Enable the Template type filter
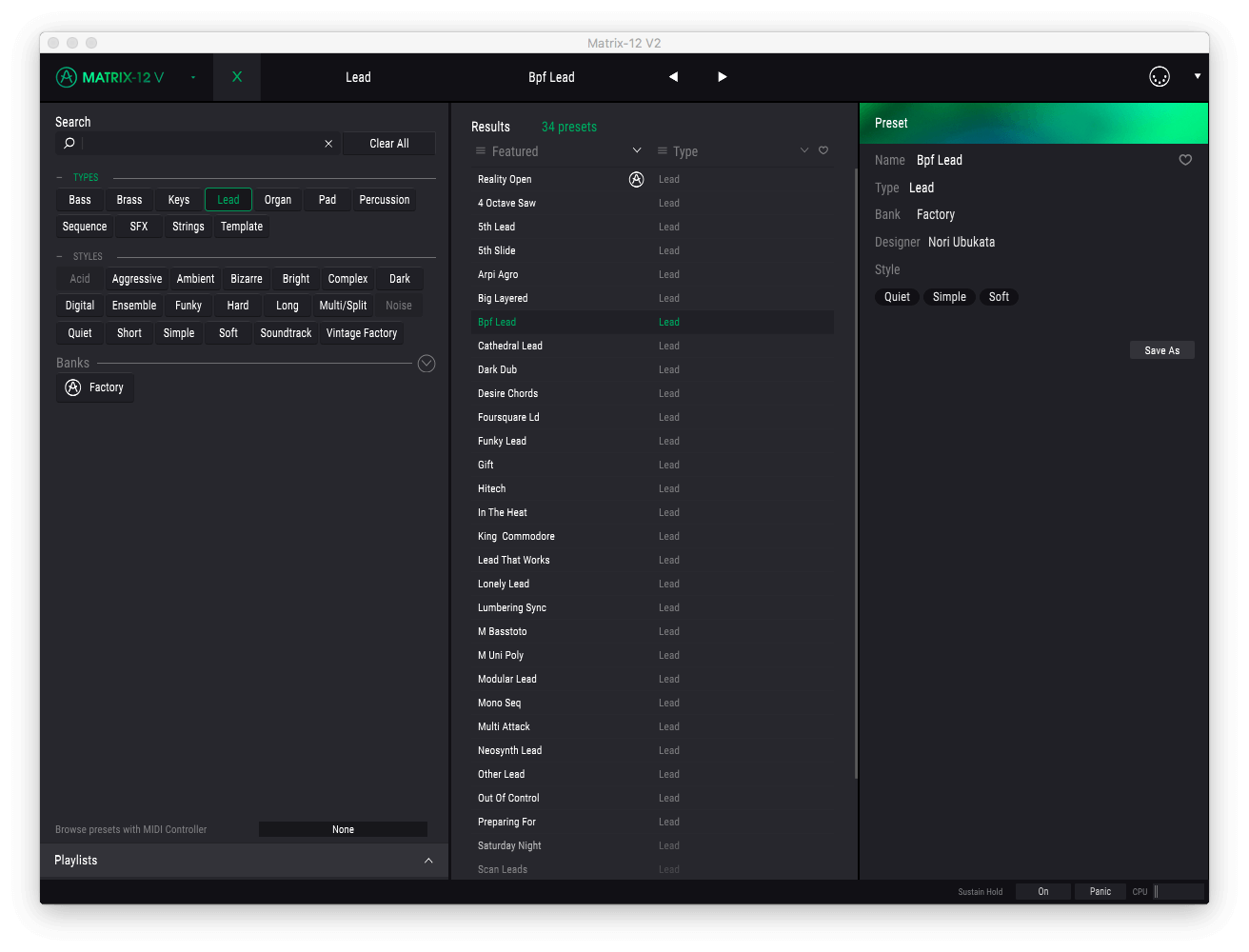This screenshot has height=952, width=1249. coord(242,227)
